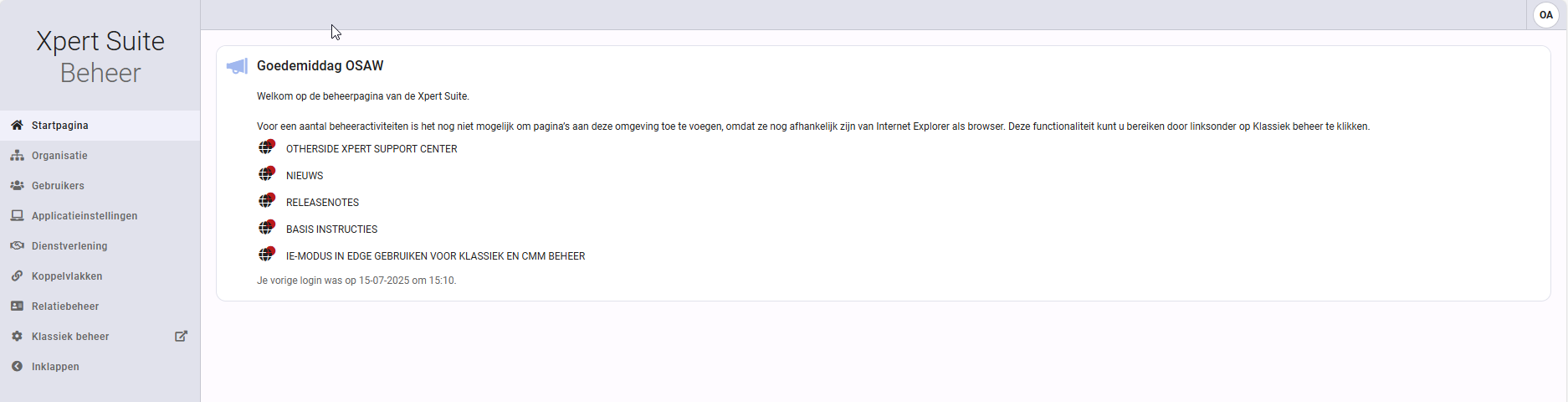Click globe icon beside Otherside Xpert Support Center
The image size is (1568, 402).
click(267, 147)
